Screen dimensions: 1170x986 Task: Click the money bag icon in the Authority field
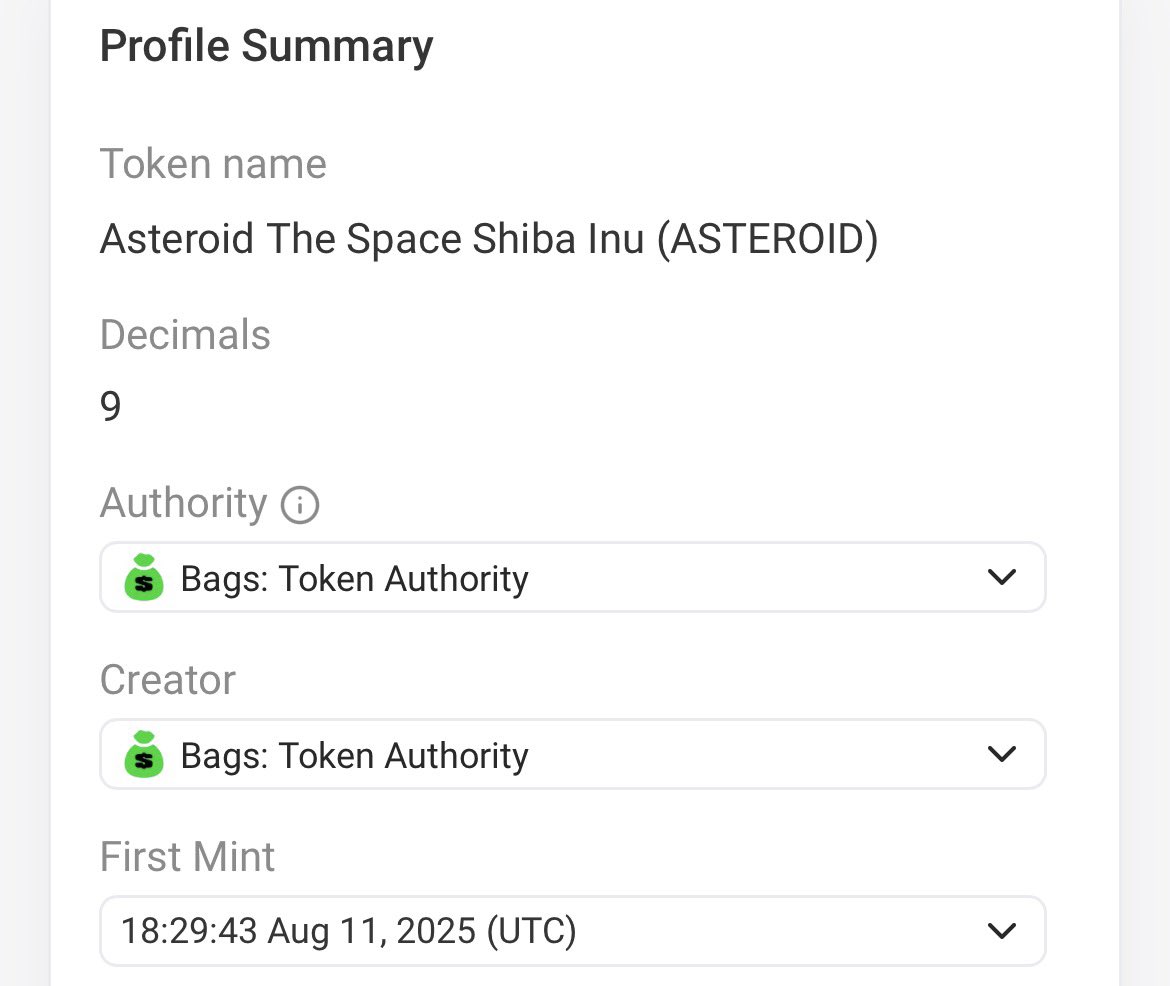coord(144,578)
